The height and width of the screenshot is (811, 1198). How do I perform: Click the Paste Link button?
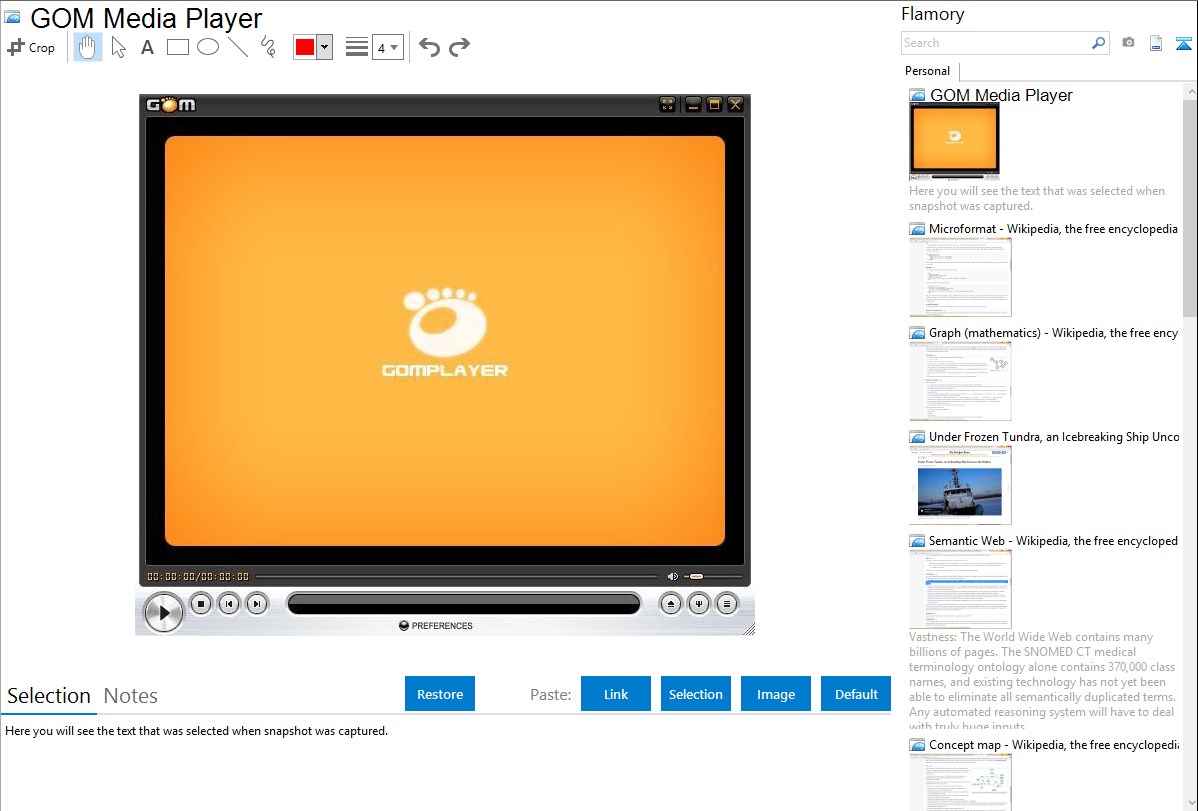coord(616,694)
